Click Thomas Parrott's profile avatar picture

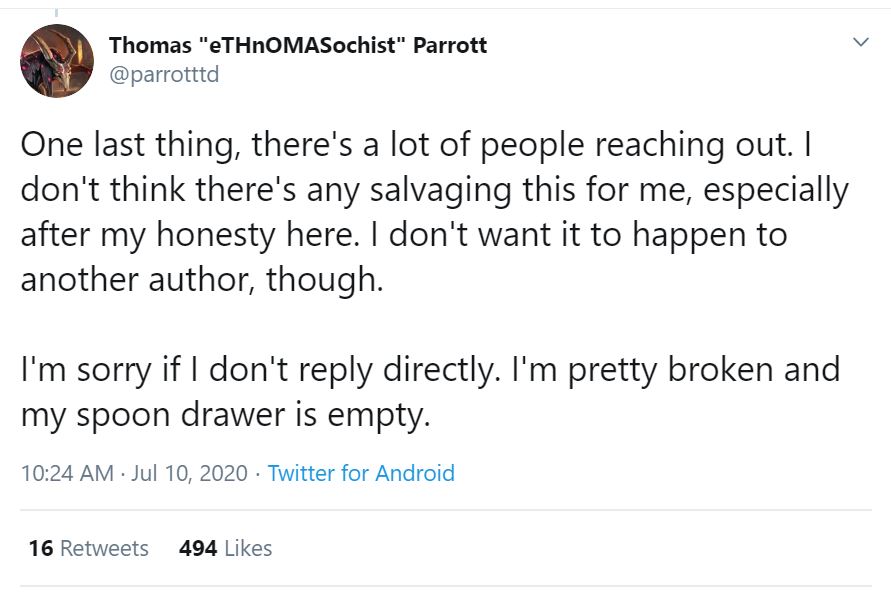59,60
